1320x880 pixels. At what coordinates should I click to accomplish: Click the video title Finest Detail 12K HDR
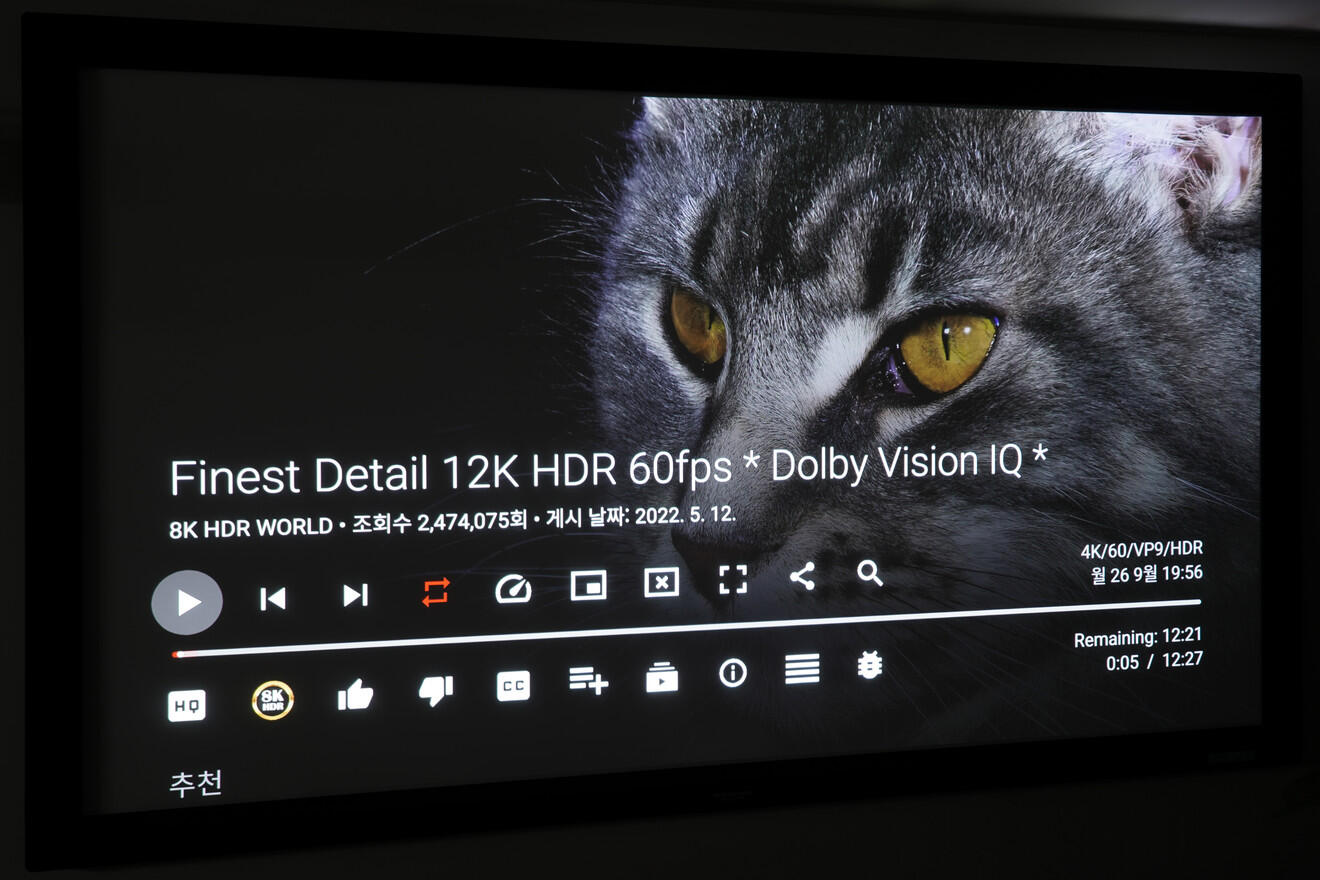[x=609, y=470]
